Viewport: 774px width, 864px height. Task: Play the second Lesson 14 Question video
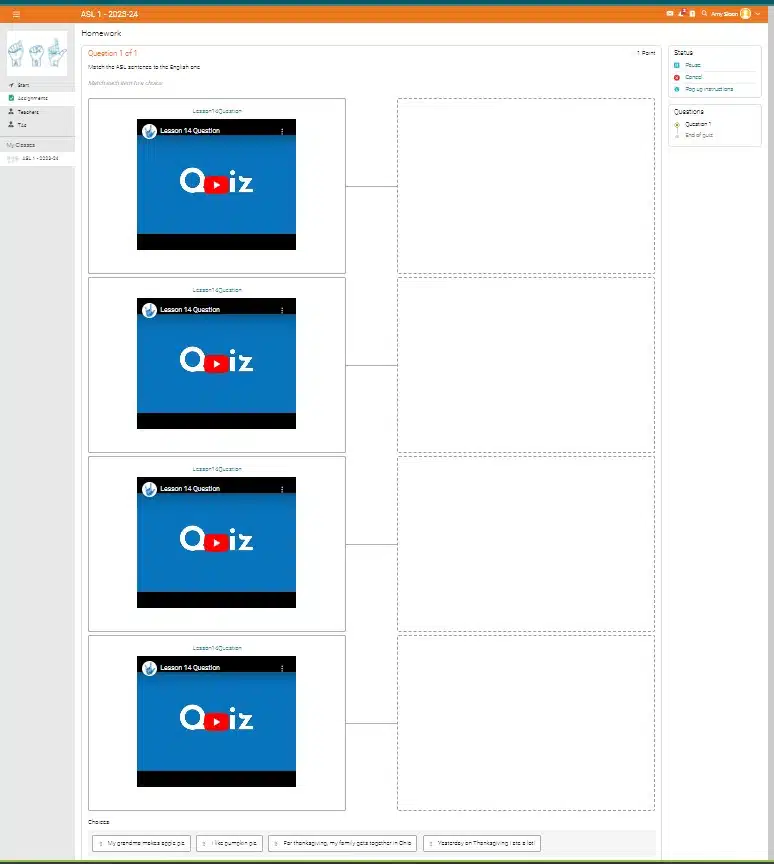216,364
